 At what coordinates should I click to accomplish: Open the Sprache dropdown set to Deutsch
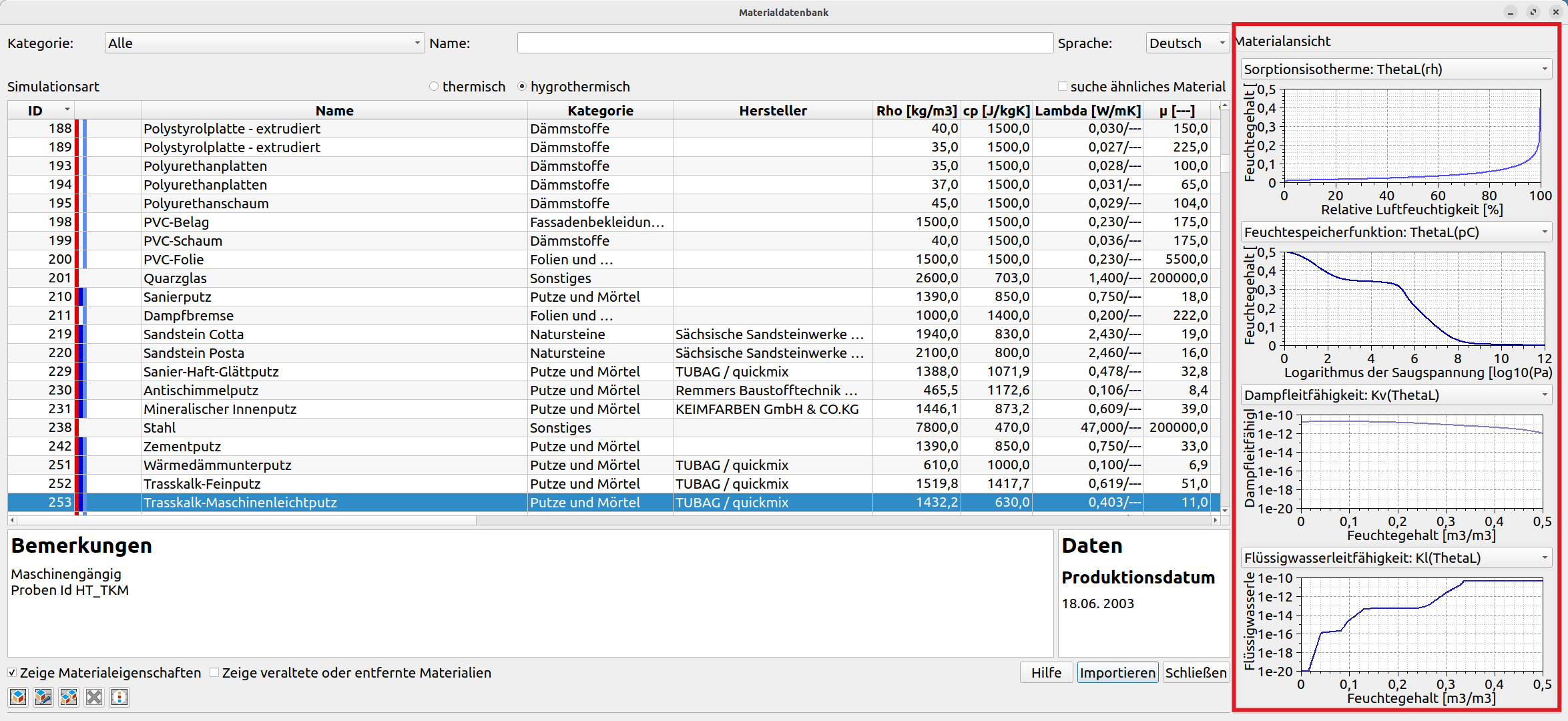[1188, 43]
